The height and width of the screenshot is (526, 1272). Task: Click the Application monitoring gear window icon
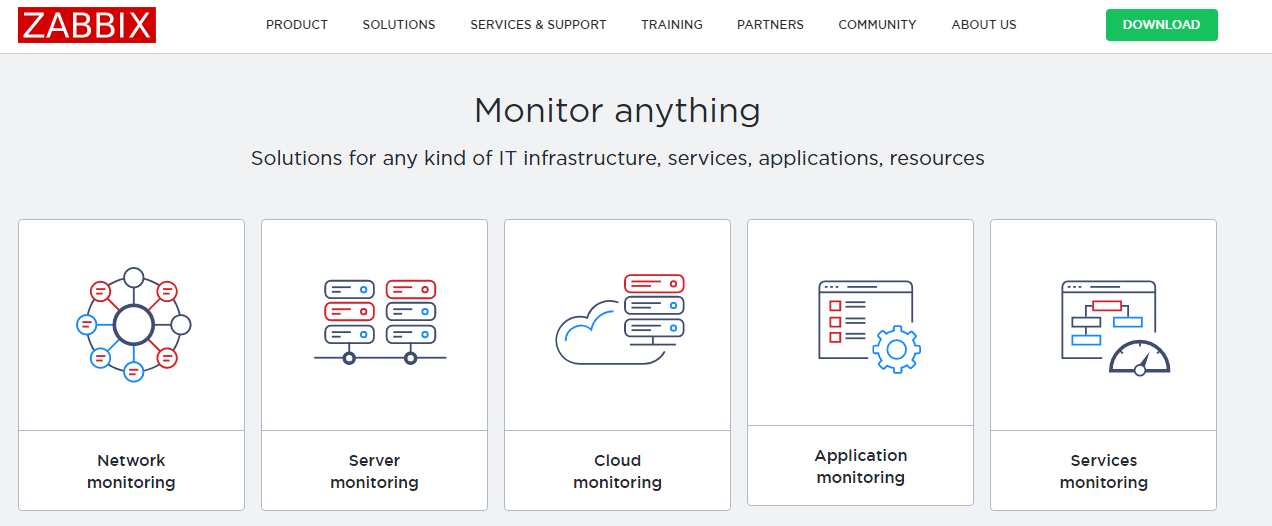coord(867,326)
